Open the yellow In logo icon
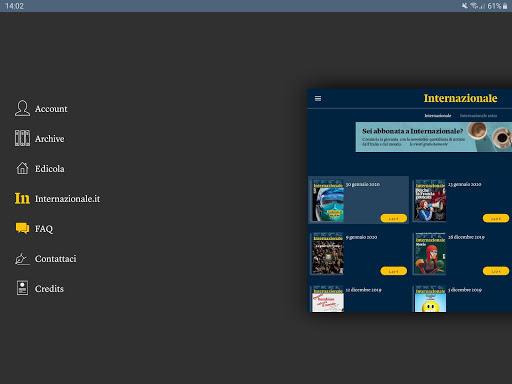Viewport: 512px width, 384px height. click(x=22, y=198)
